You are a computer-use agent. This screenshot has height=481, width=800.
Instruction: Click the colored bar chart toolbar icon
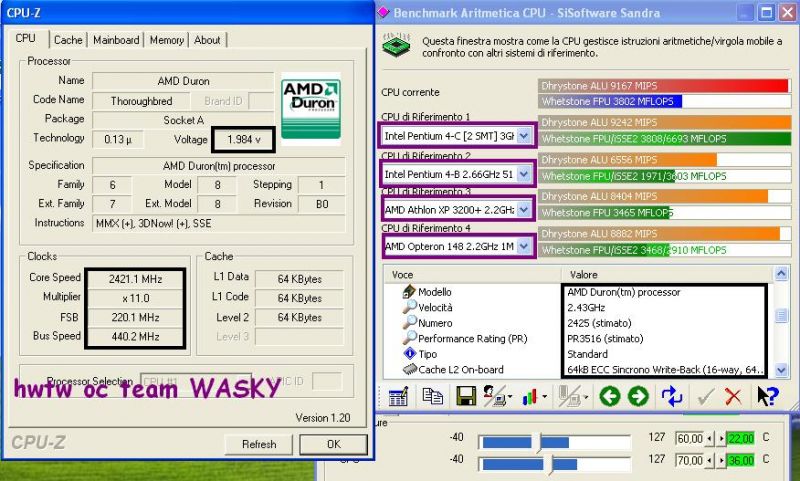tap(531, 396)
